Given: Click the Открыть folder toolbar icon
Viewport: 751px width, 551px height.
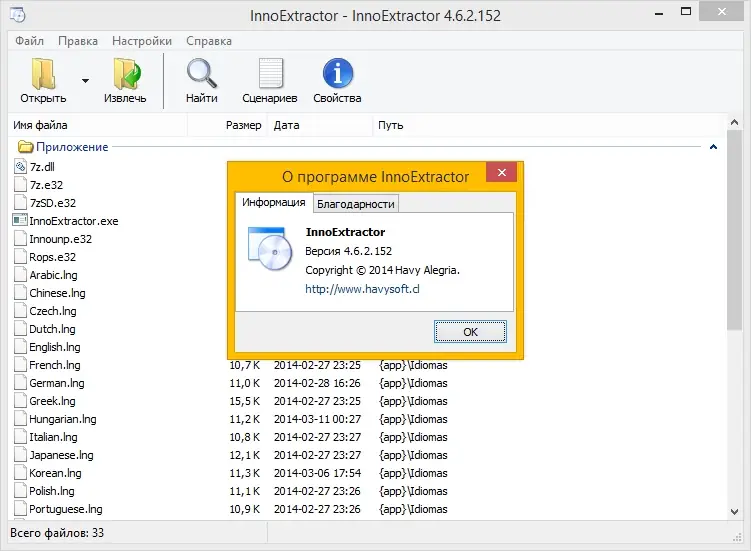Looking at the screenshot, I should [x=44, y=73].
